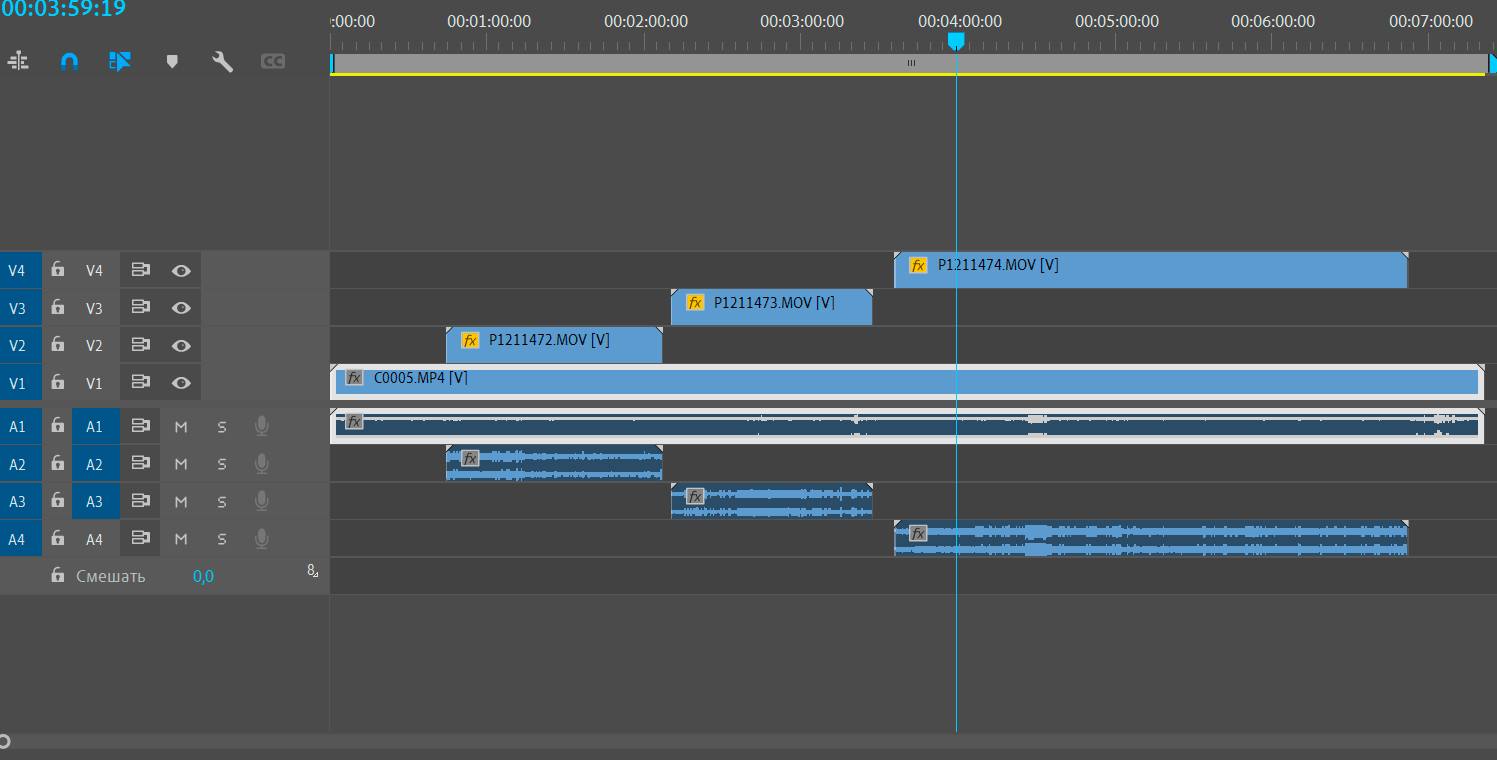Select the P1211473.MOV video clip
The height and width of the screenshot is (760, 1497).
pyautogui.click(x=771, y=307)
